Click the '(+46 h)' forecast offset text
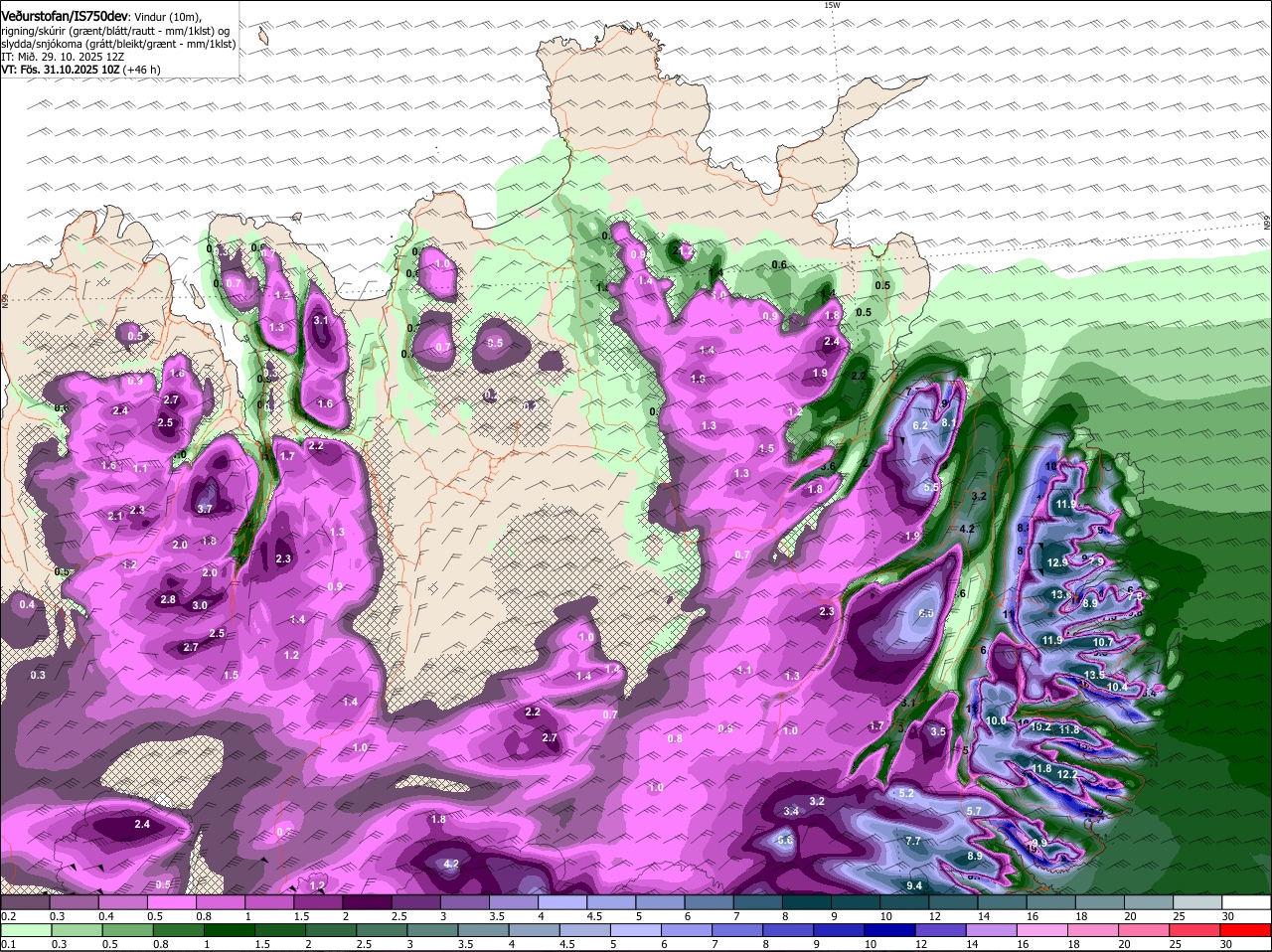Screen dimensions: 1272x952 (140, 70)
